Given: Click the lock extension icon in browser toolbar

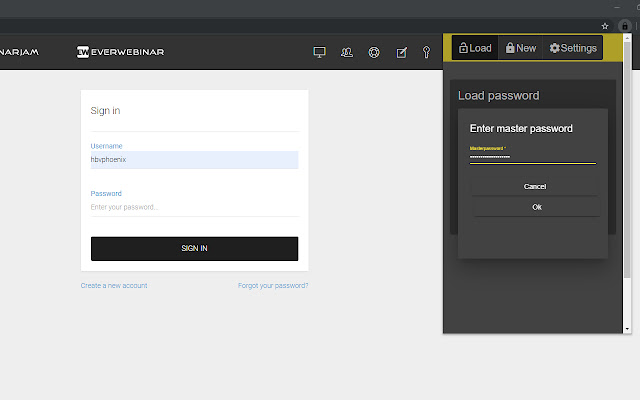Looking at the screenshot, I should point(625,25).
